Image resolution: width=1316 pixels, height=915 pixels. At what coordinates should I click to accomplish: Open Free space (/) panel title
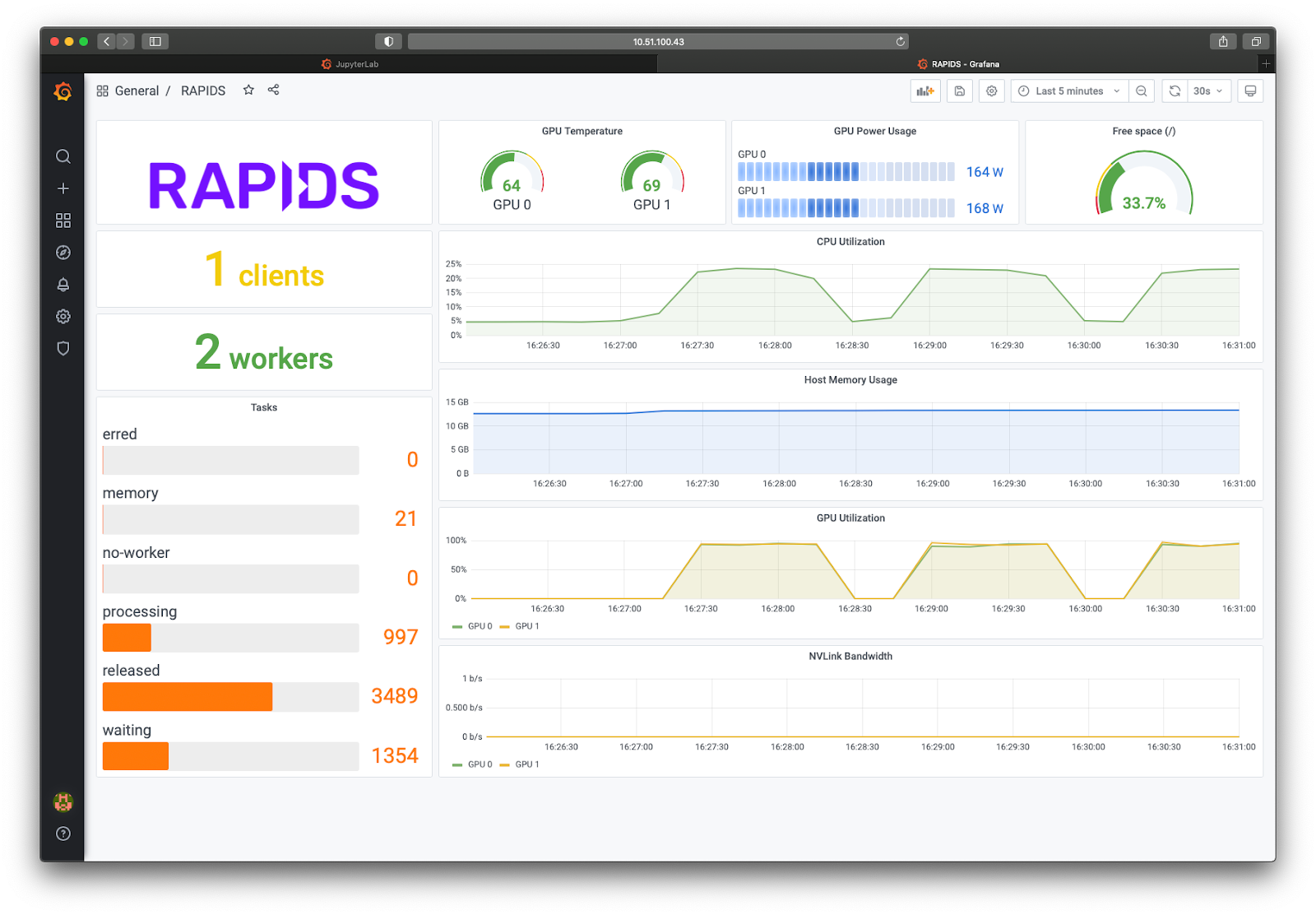coord(1144,132)
